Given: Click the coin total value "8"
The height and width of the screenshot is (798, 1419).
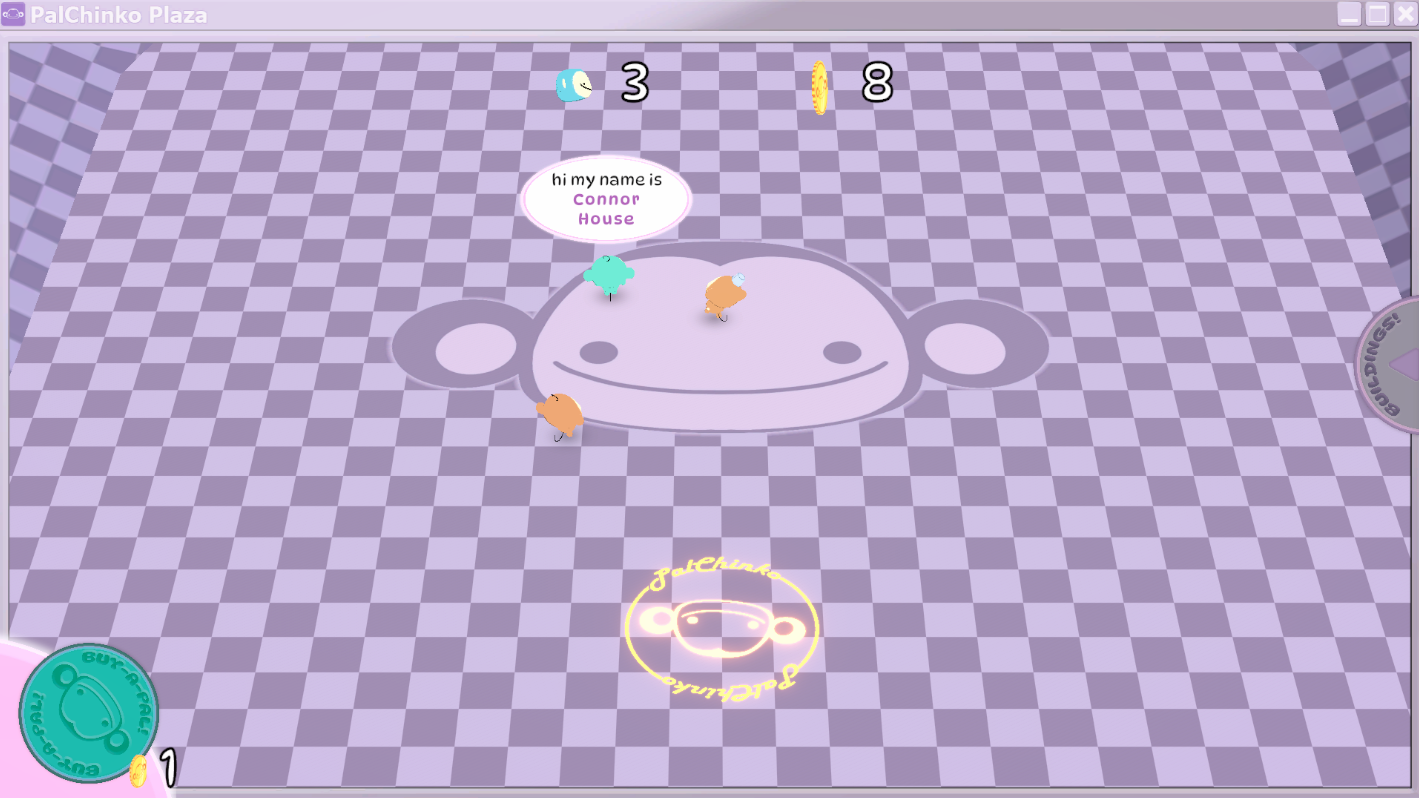Looking at the screenshot, I should click(877, 83).
